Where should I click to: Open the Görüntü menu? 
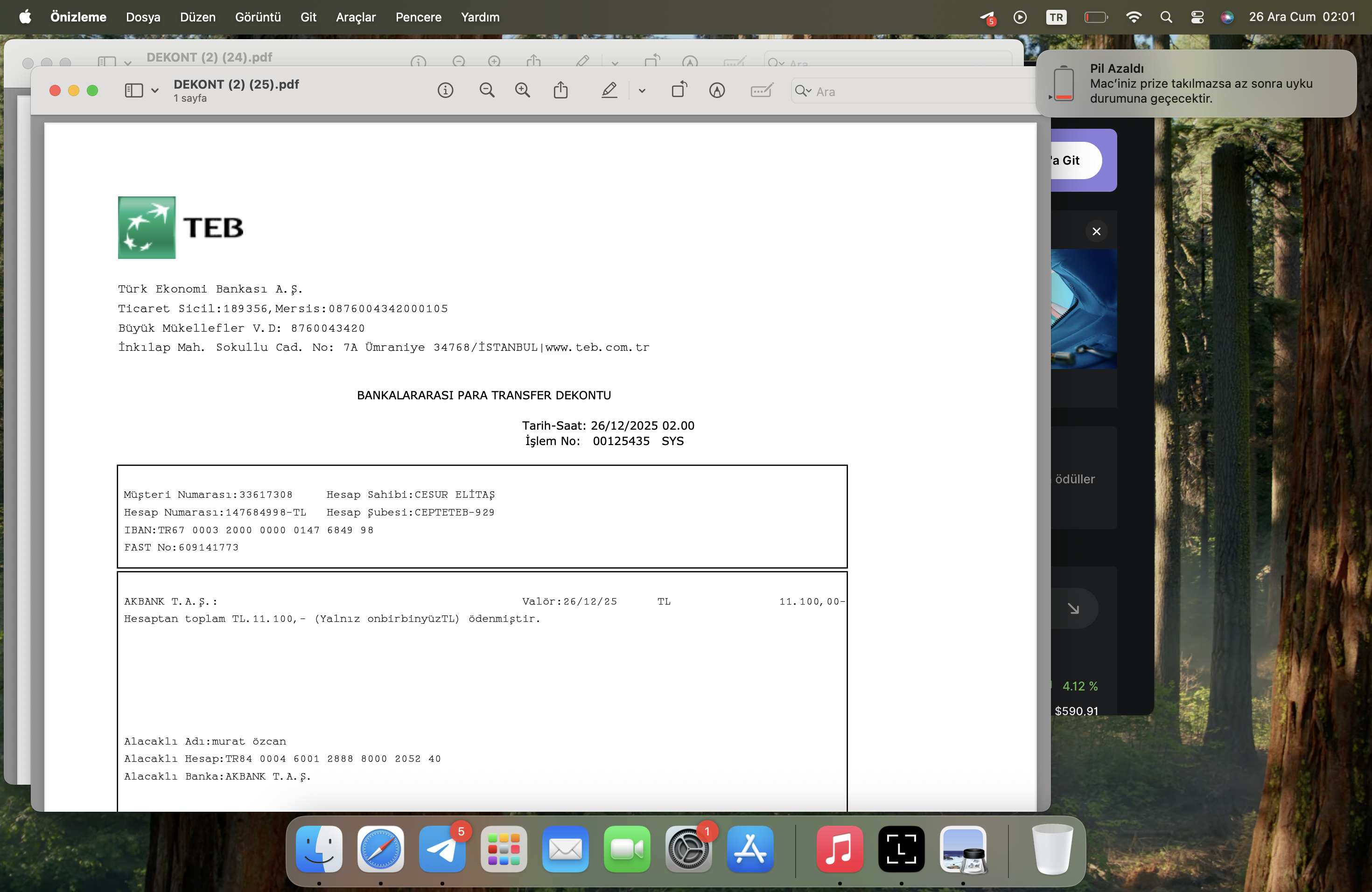[x=258, y=17]
